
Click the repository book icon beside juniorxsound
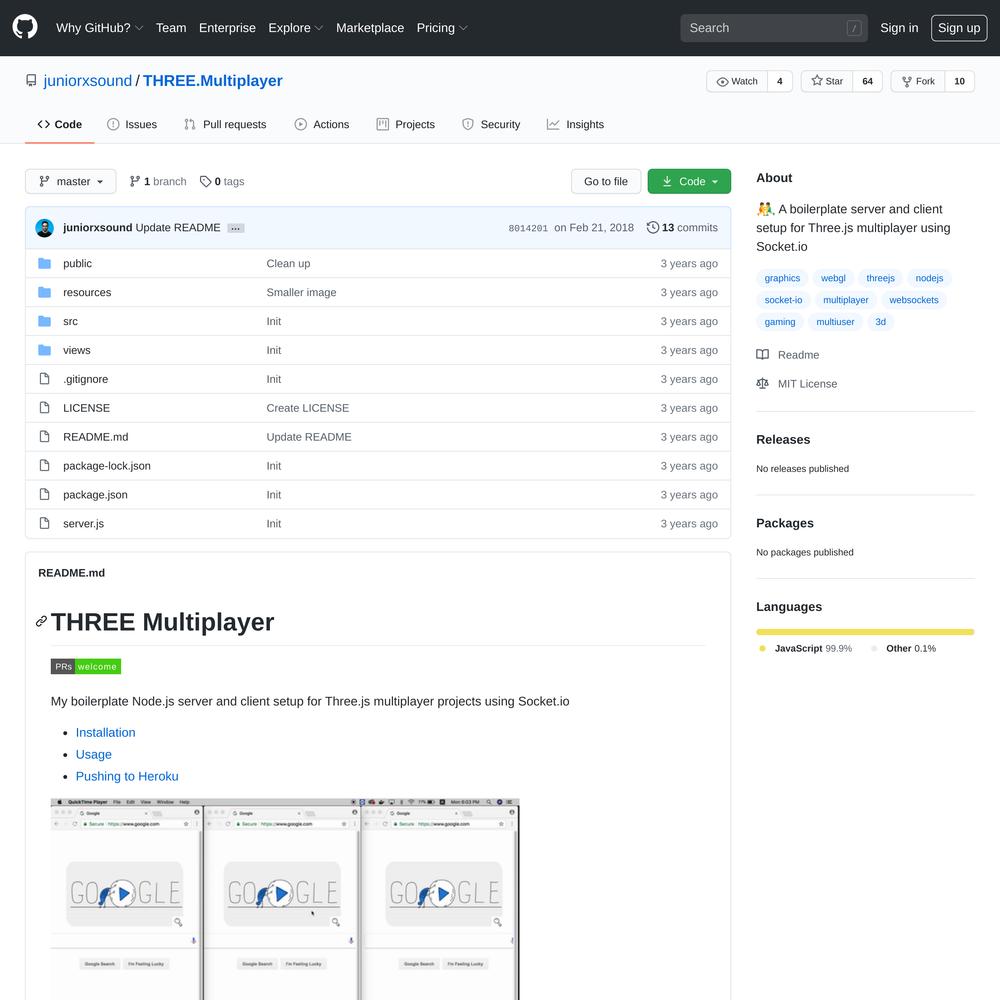click(31, 80)
